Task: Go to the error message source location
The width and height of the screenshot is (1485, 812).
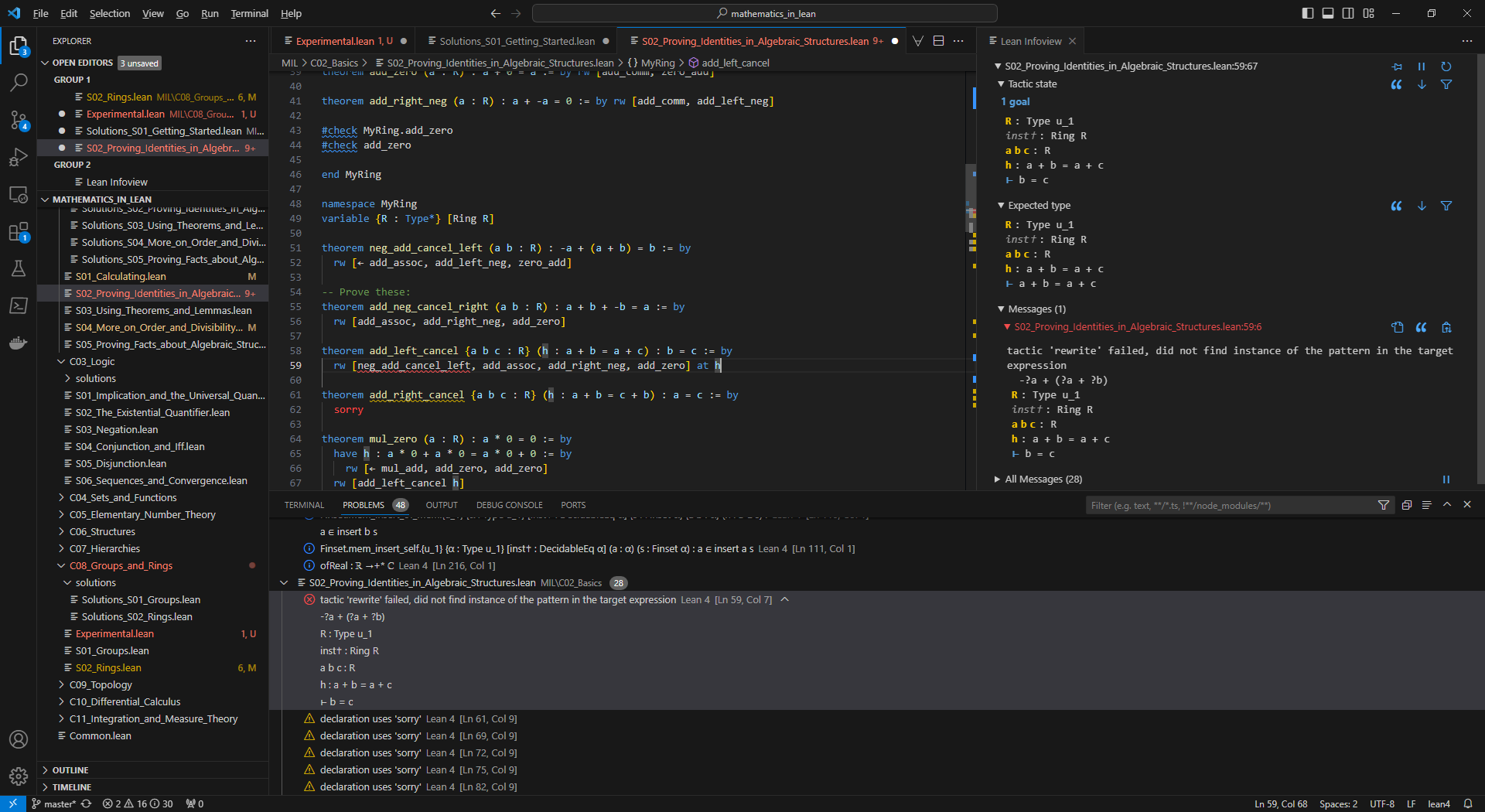Action: [x=1397, y=327]
